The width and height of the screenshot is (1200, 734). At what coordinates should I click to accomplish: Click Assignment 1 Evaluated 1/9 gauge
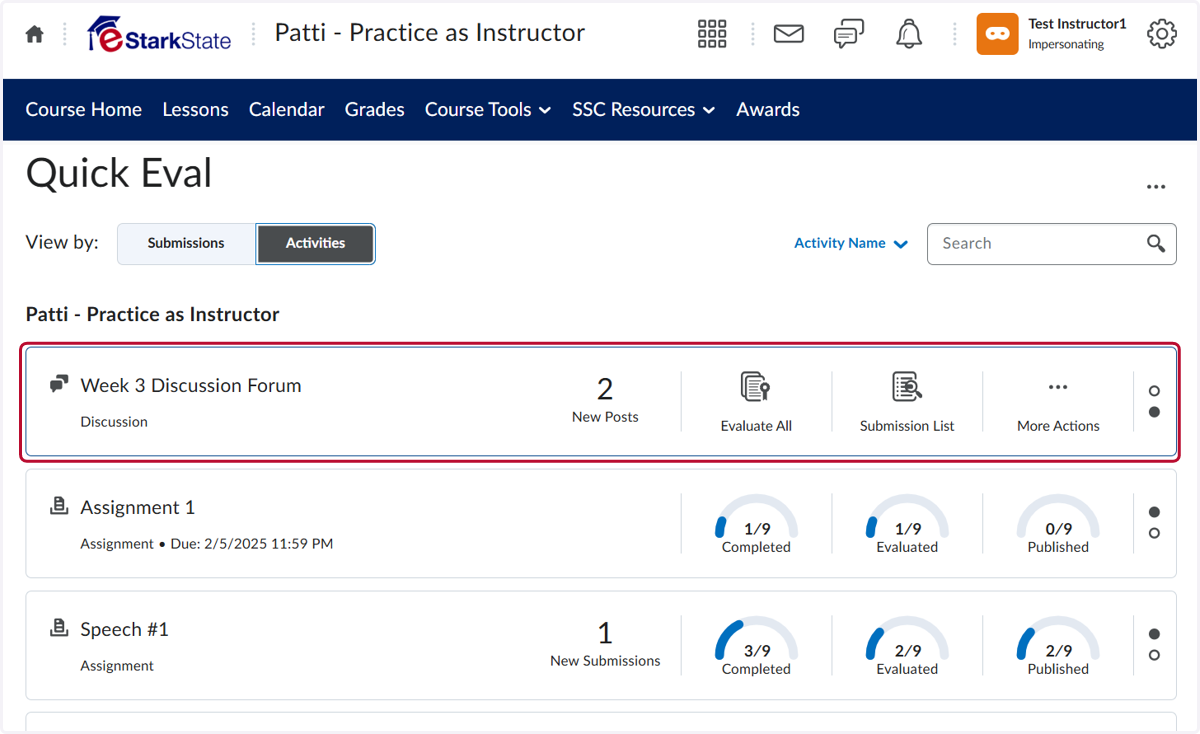907,524
